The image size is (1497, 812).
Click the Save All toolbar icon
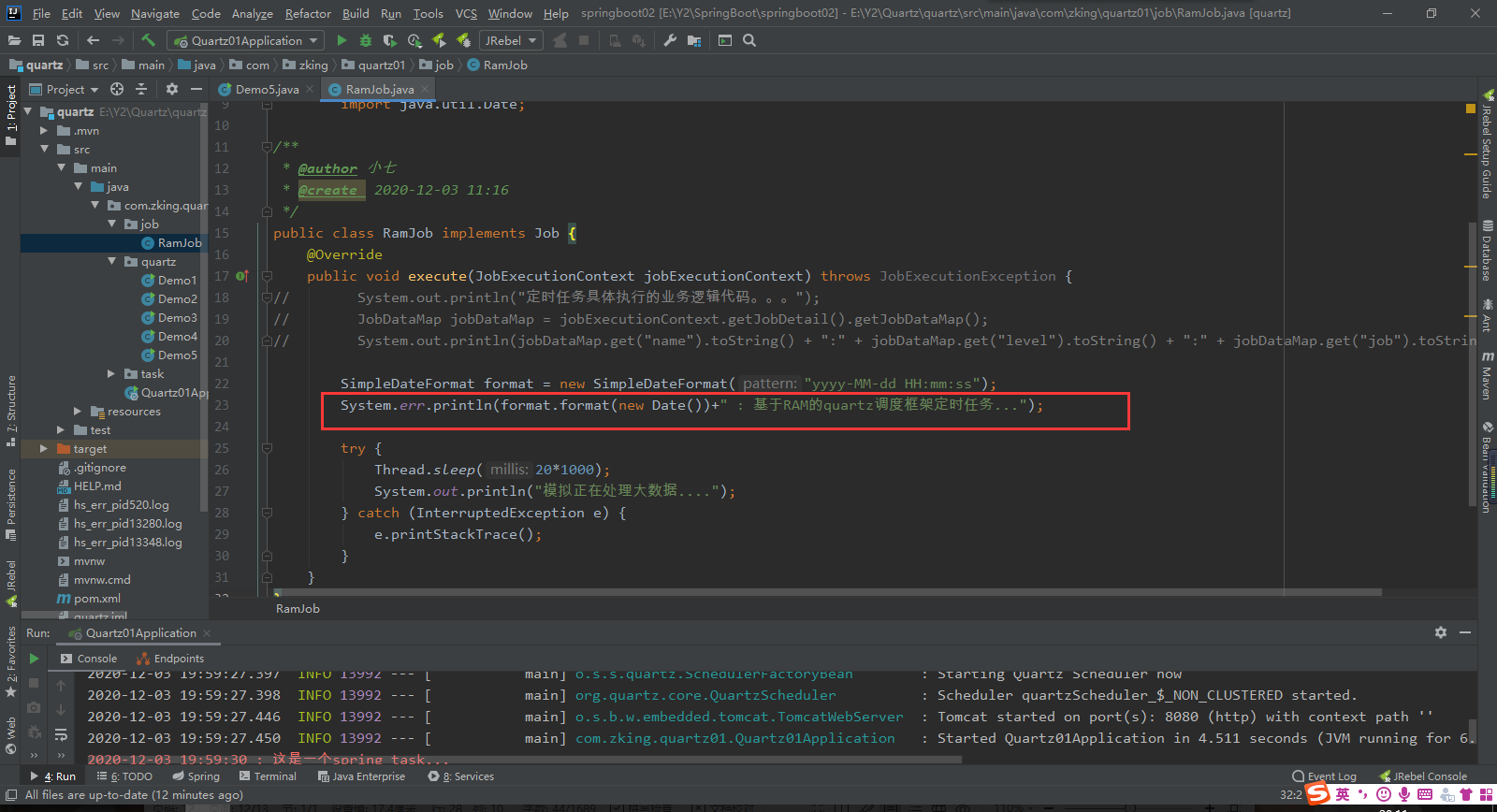[38, 40]
